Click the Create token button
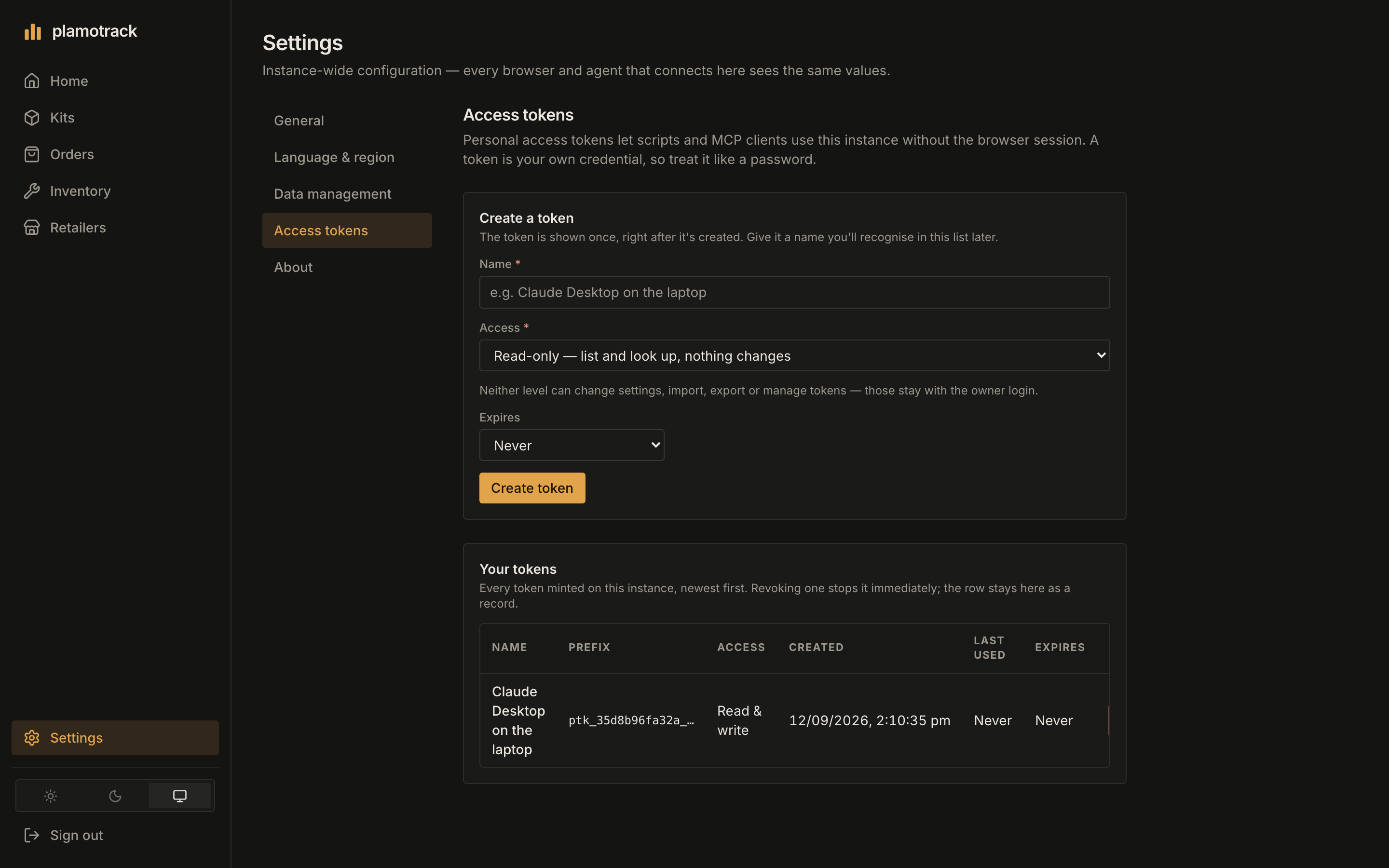This screenshot has width=1389, height=868. [532, 488]
